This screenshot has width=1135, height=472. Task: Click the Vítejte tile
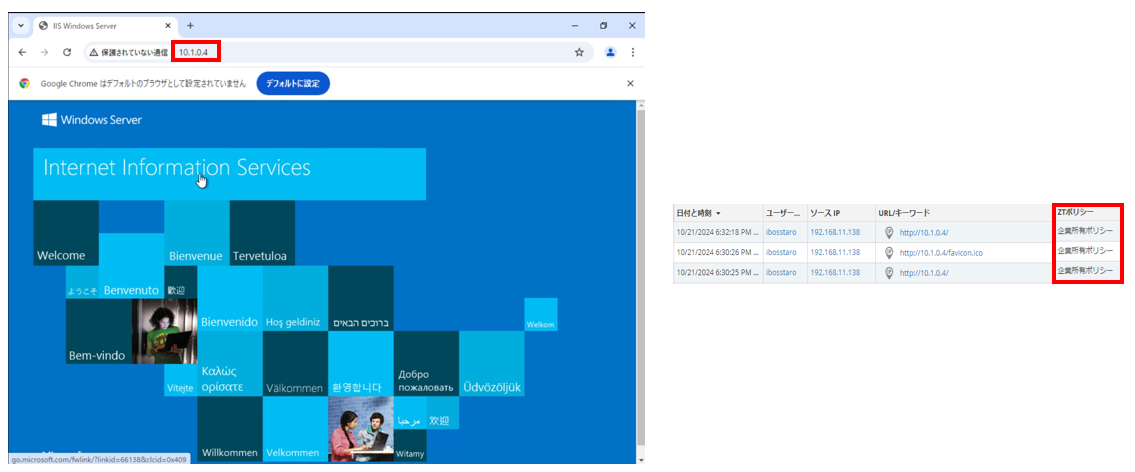coord(180,380)
